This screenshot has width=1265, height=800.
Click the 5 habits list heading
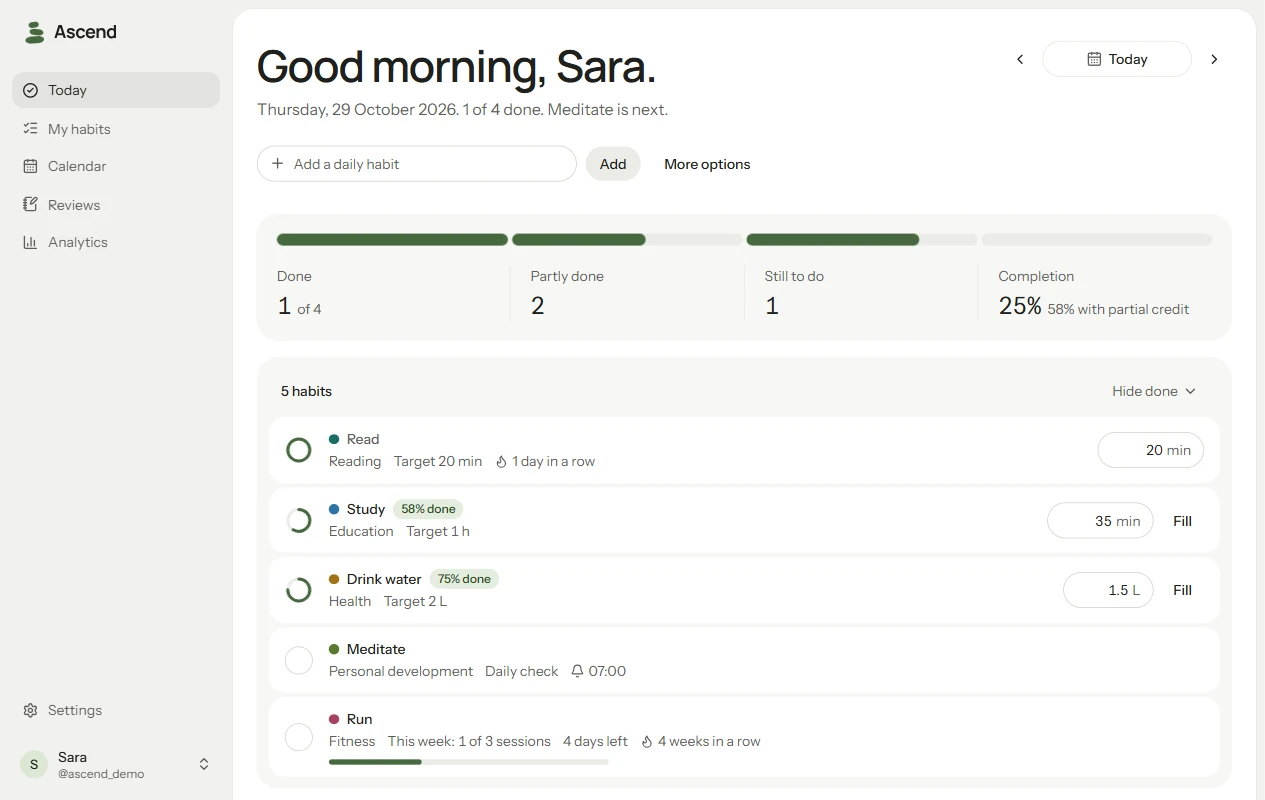[x=306, y=391]
